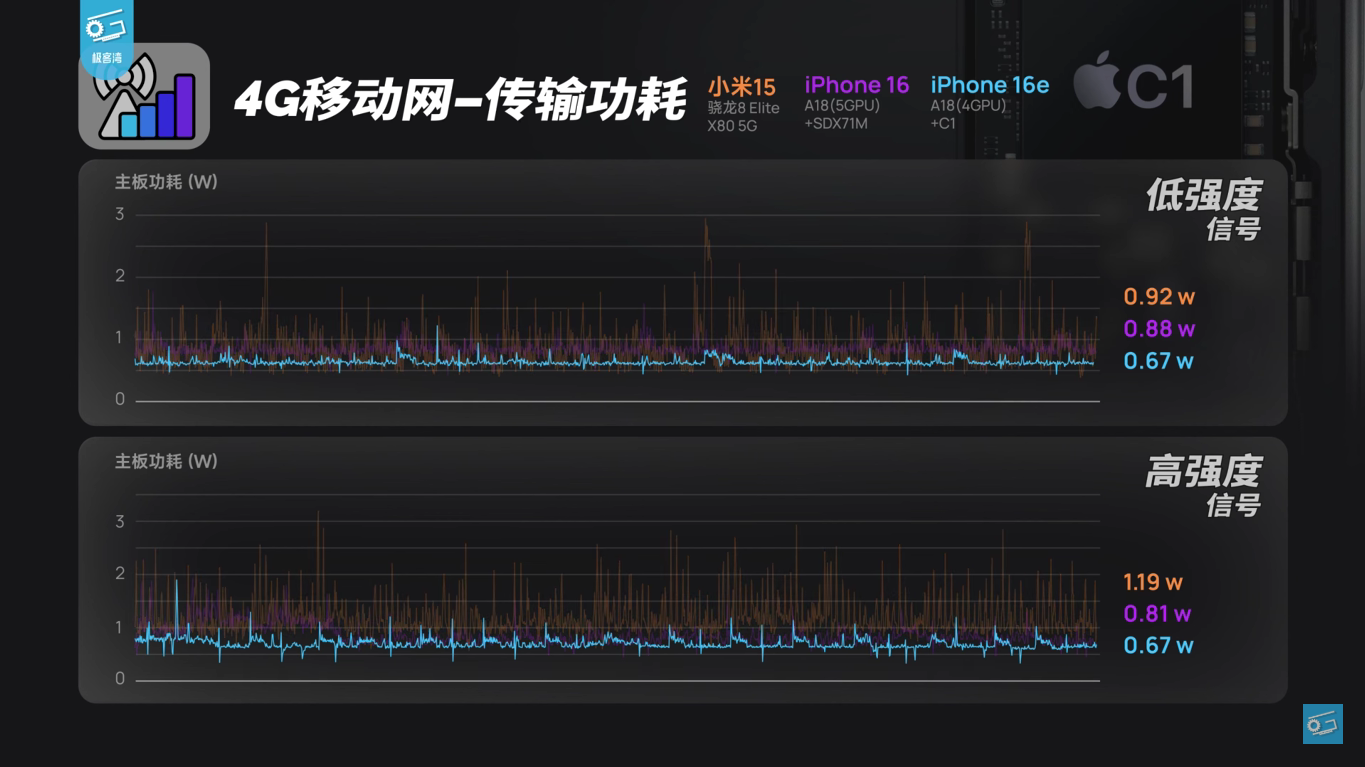Click the 4G signal tower icon
1365x767 pixels.
tap(144, 96)
